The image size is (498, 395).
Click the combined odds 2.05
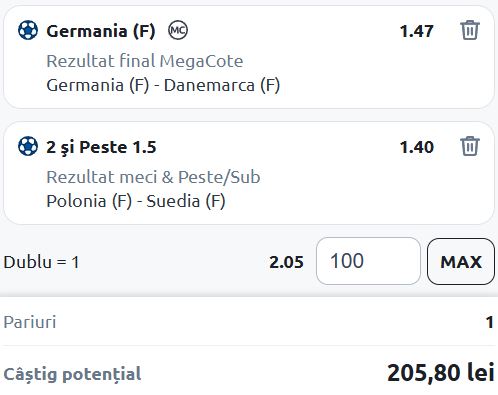coord(286,262)
